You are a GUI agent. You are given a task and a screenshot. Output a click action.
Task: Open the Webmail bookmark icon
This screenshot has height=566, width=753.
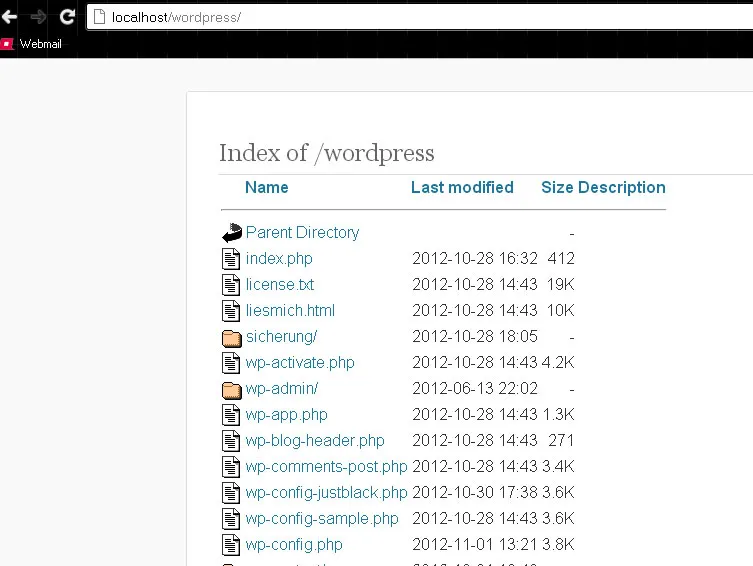[7, 44]
